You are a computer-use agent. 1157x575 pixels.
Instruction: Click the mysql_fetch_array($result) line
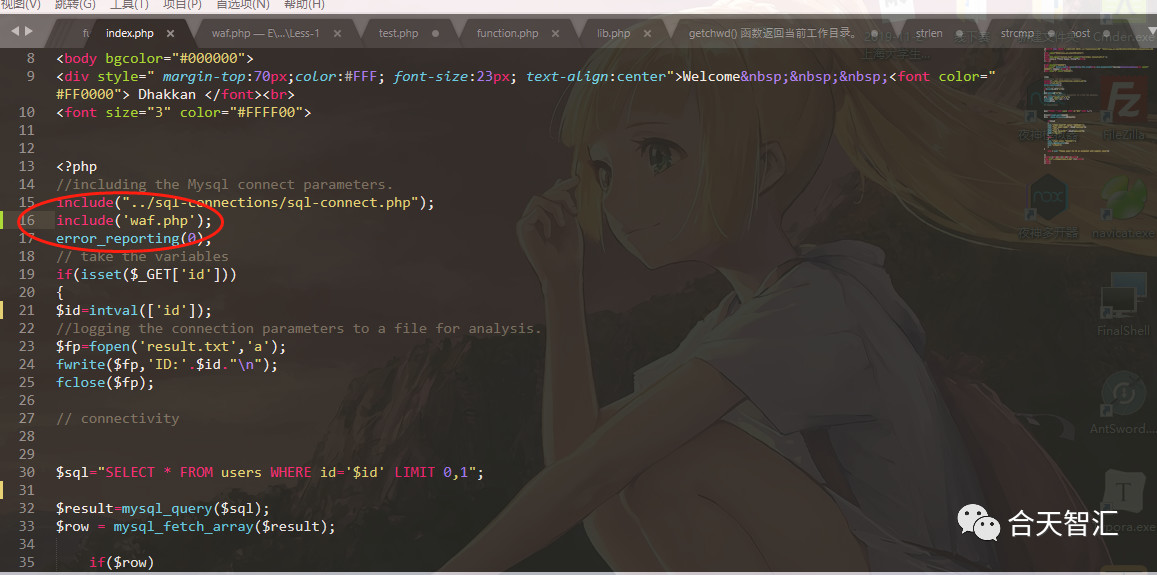coord(196,526)
